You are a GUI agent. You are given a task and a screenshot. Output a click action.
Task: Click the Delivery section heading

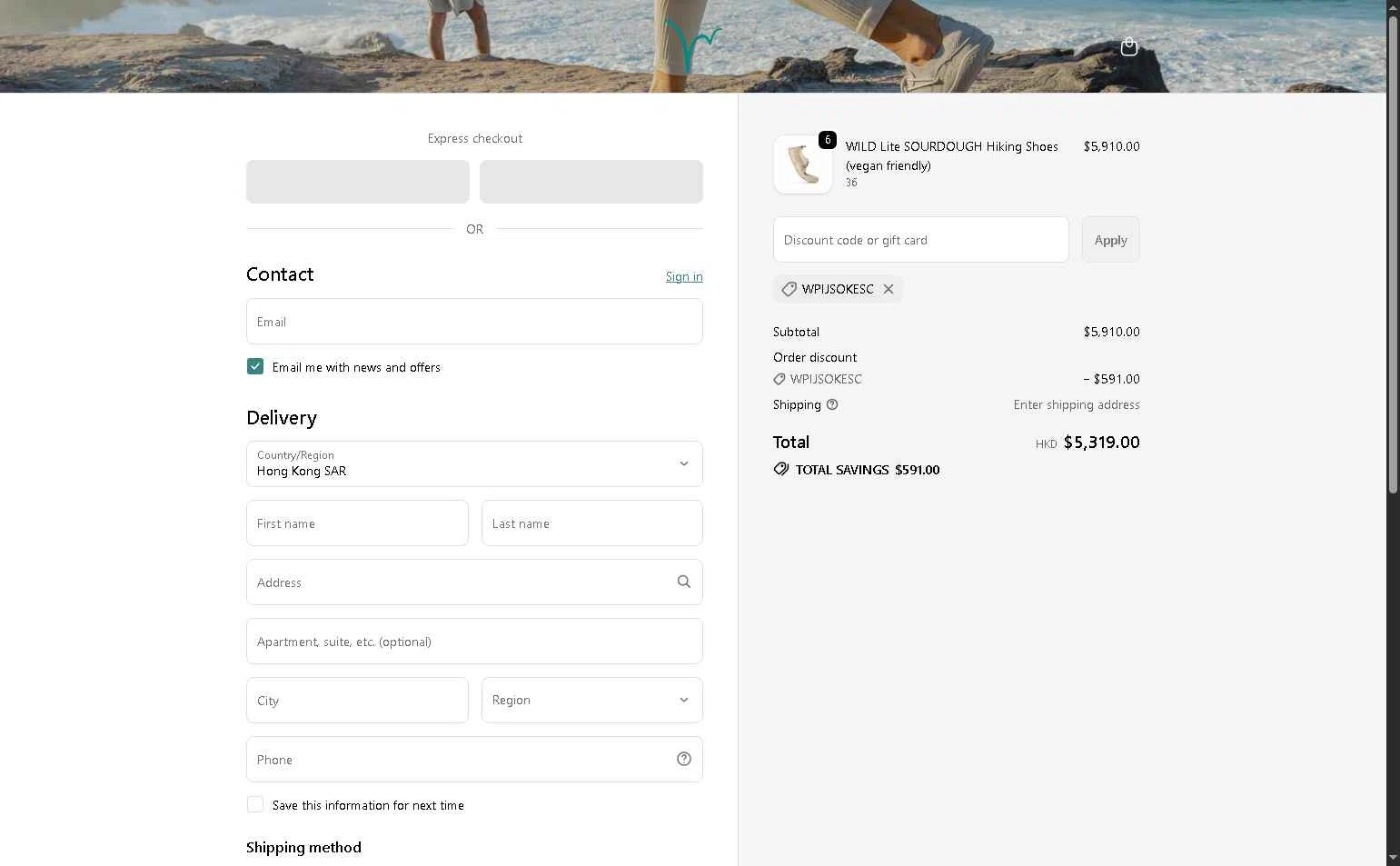(x=282, y=418)
